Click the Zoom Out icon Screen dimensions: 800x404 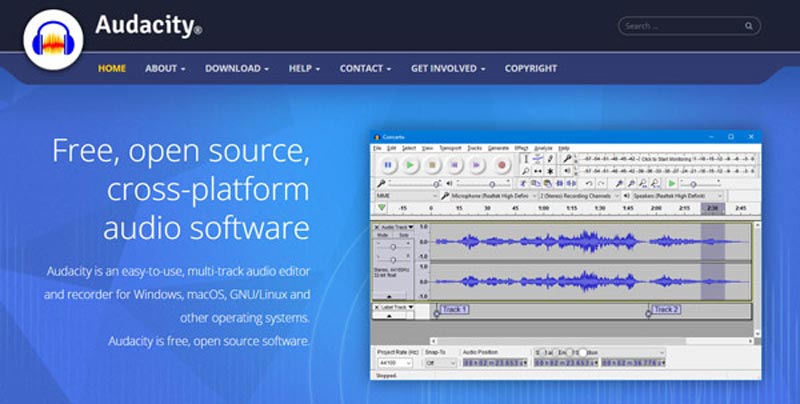click(x=631, y=184)
